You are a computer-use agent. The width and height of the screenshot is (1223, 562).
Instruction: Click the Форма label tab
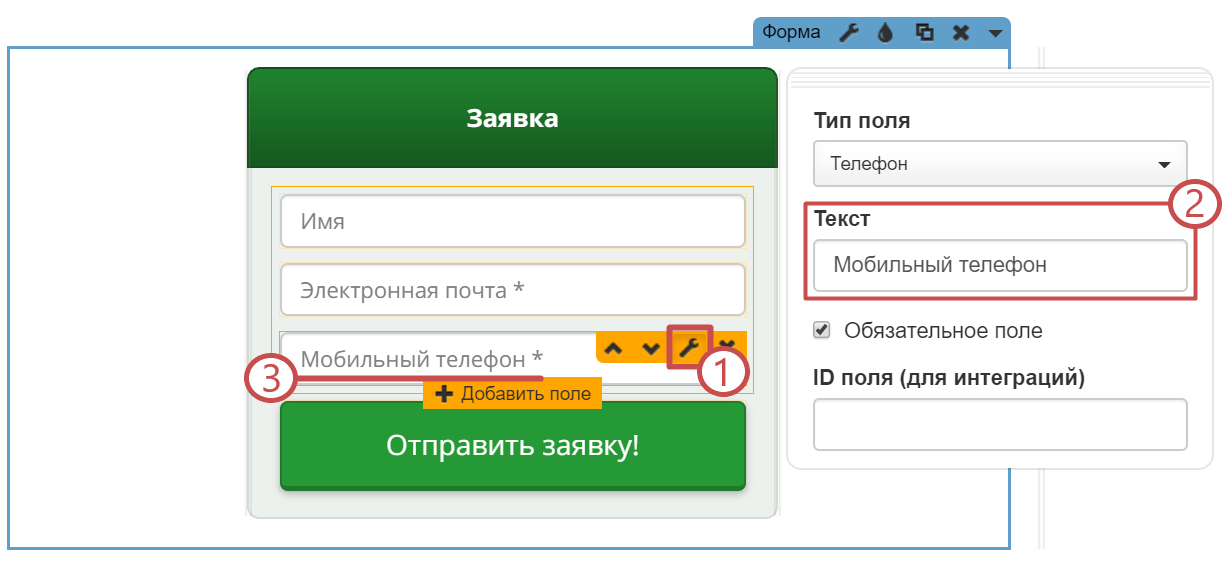click(791, 32)
